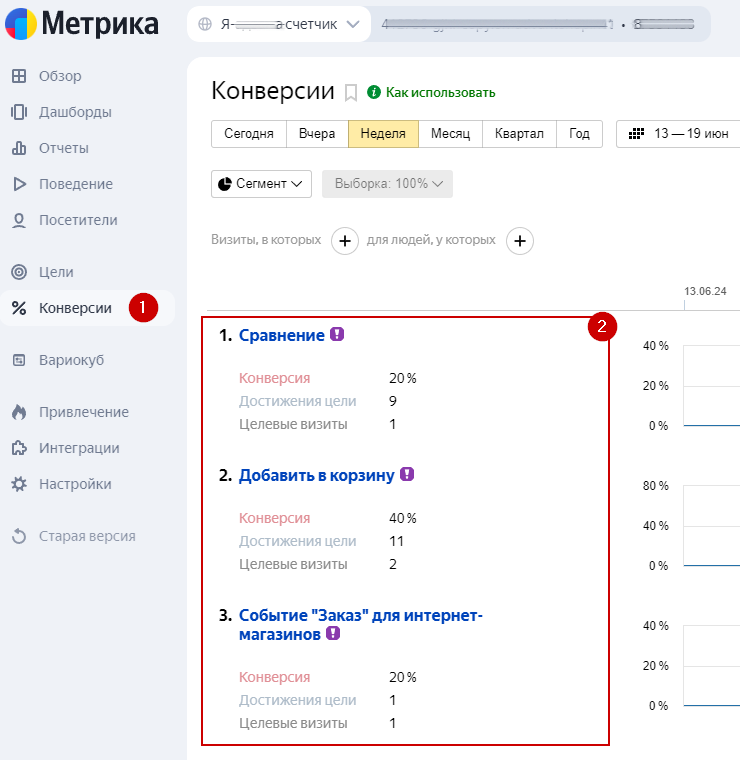
Task: Add a condition for Визиты, в которых
Action: point(345,241)
